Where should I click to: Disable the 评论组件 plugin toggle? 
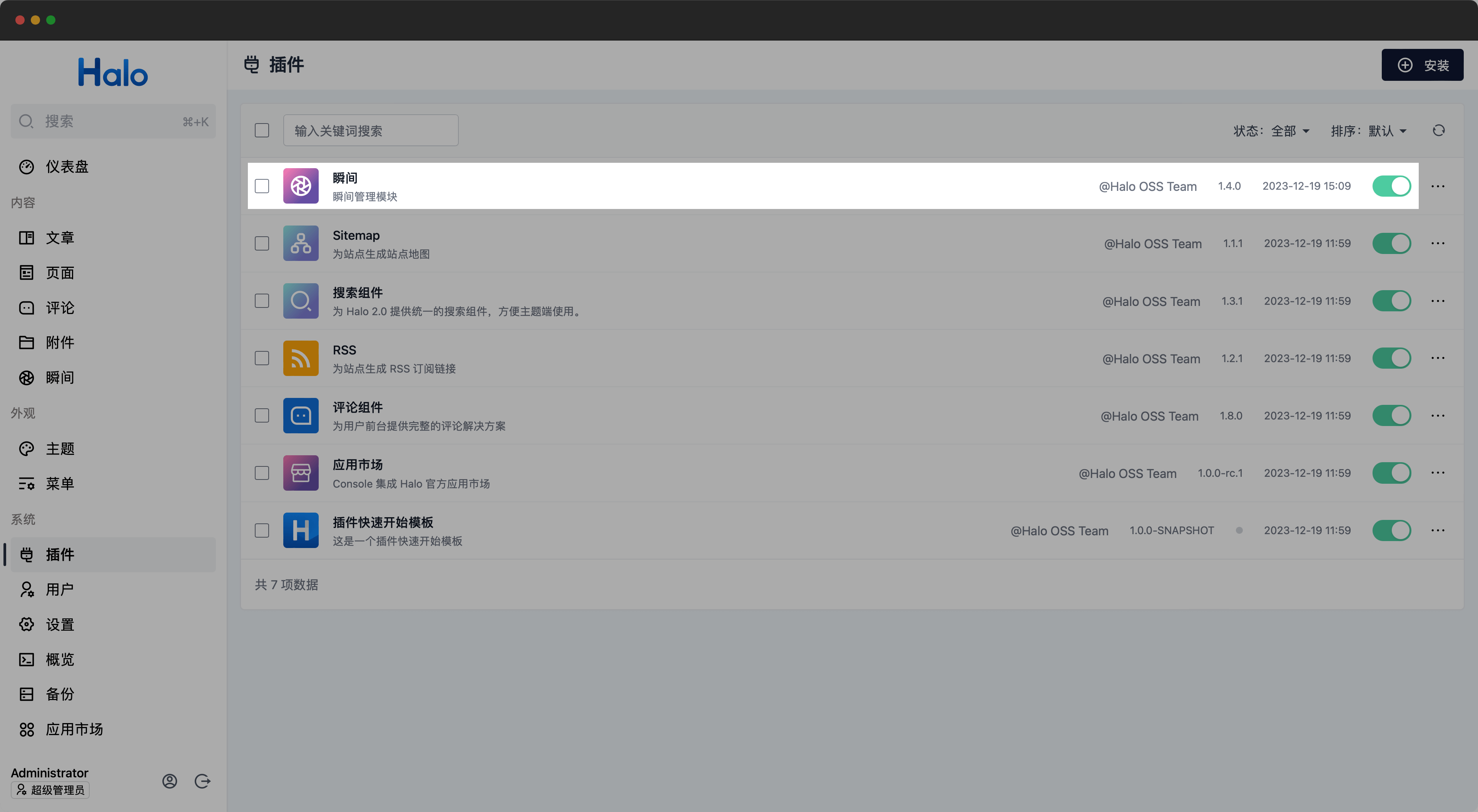click(1391, 416)
